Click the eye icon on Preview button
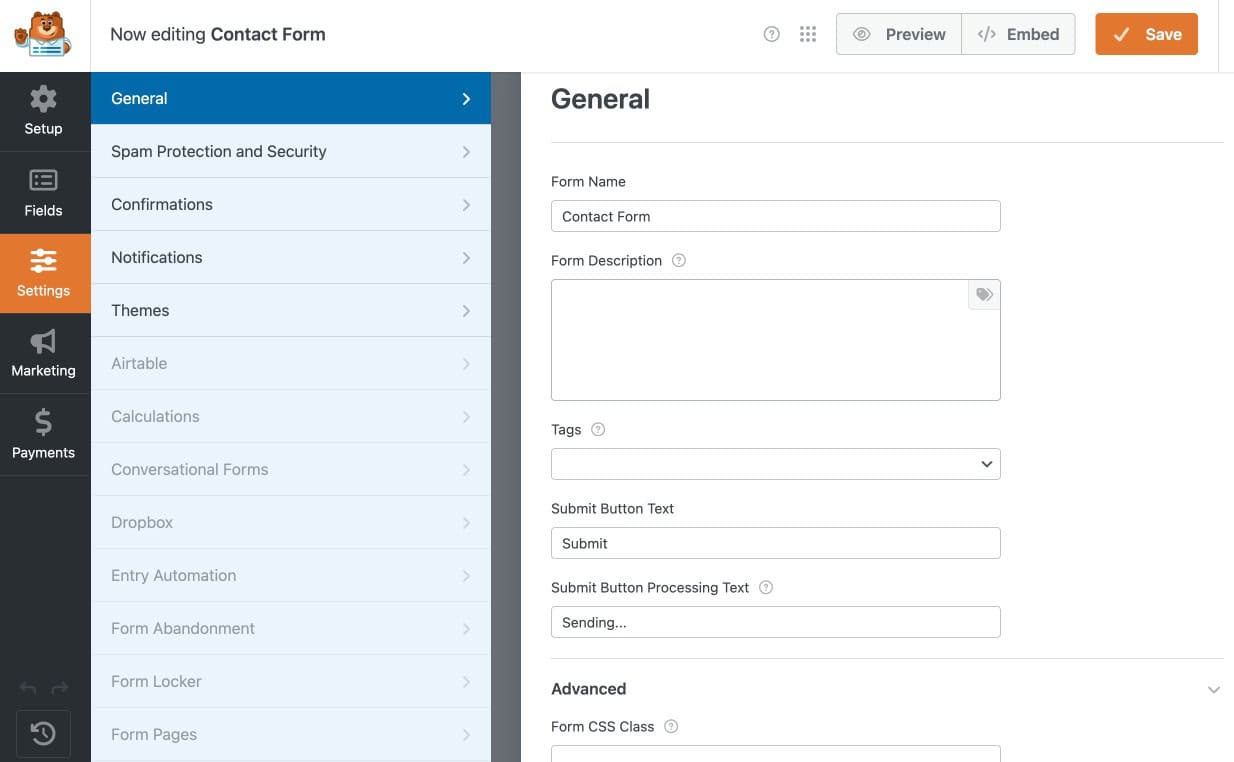This screenshot has height=762, width=1234. (x=861, y=34)
